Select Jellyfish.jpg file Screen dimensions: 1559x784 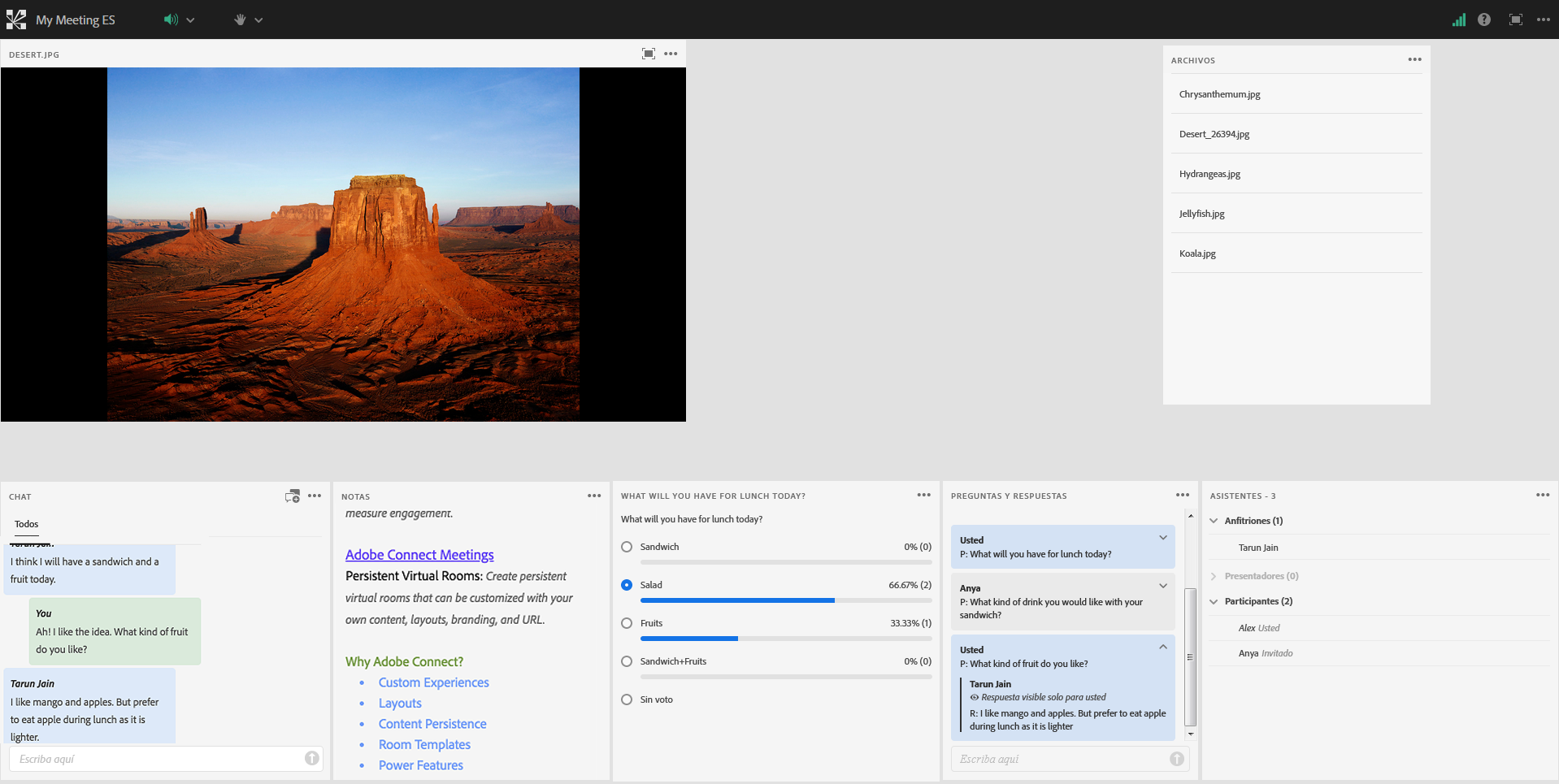[1296, 214]
